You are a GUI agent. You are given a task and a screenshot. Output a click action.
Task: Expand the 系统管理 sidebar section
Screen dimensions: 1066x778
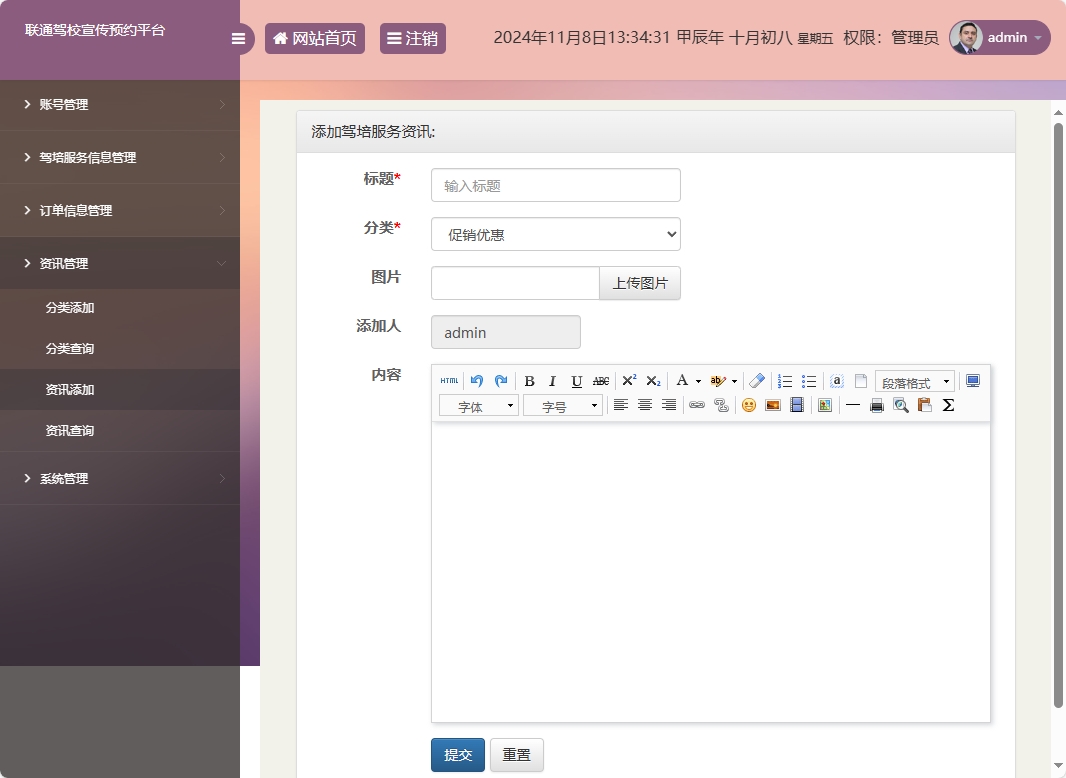[x=63, y=478]
